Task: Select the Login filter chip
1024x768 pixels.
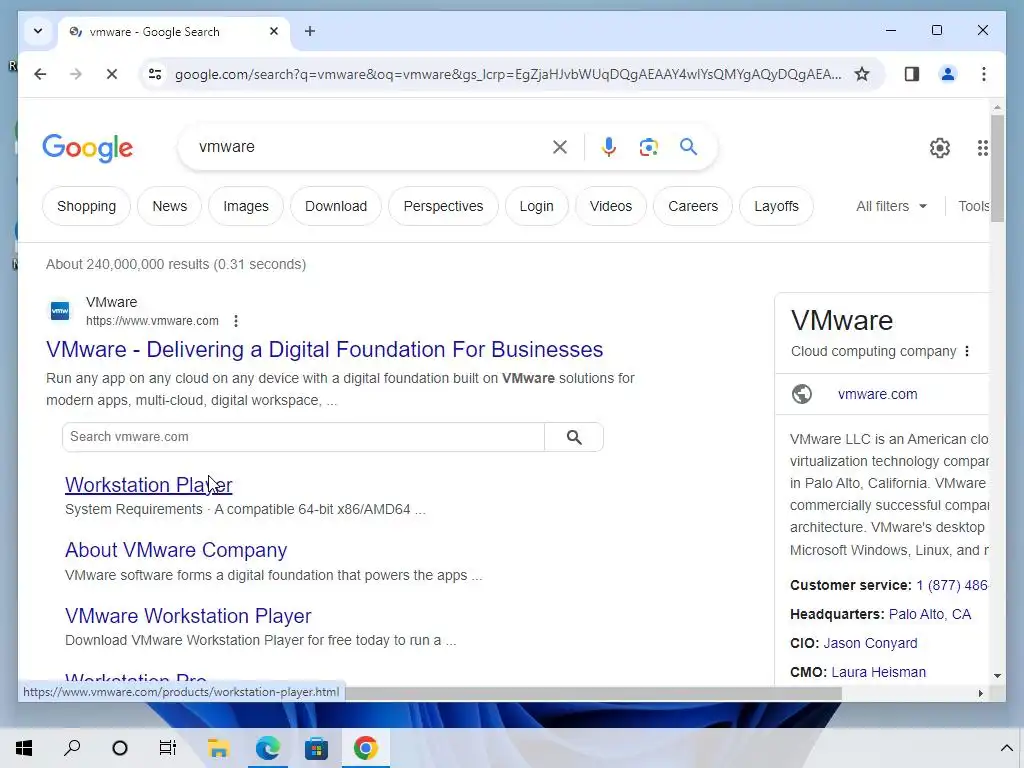Action: 536,206
